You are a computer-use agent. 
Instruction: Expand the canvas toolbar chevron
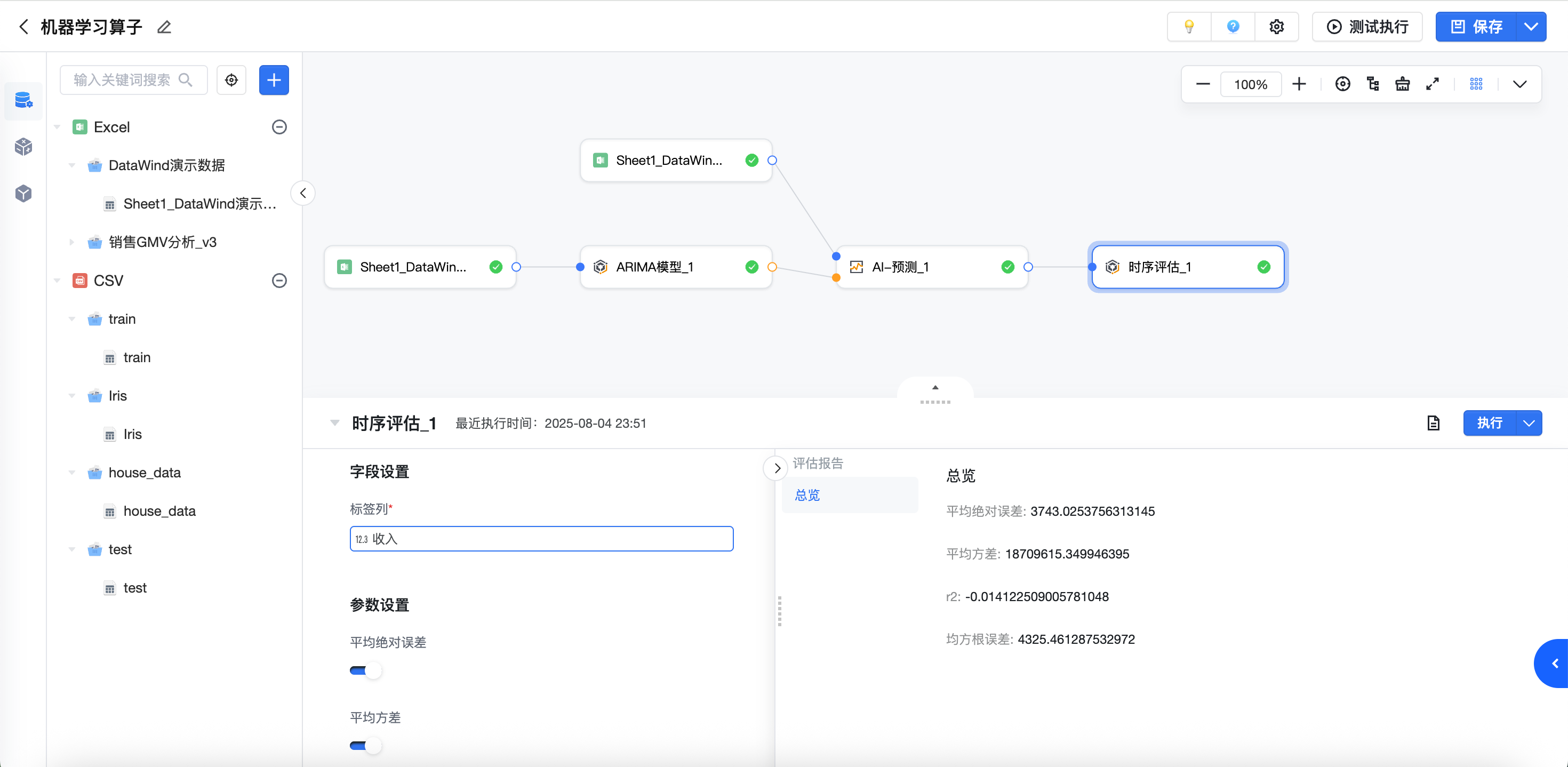(1519, 84)
